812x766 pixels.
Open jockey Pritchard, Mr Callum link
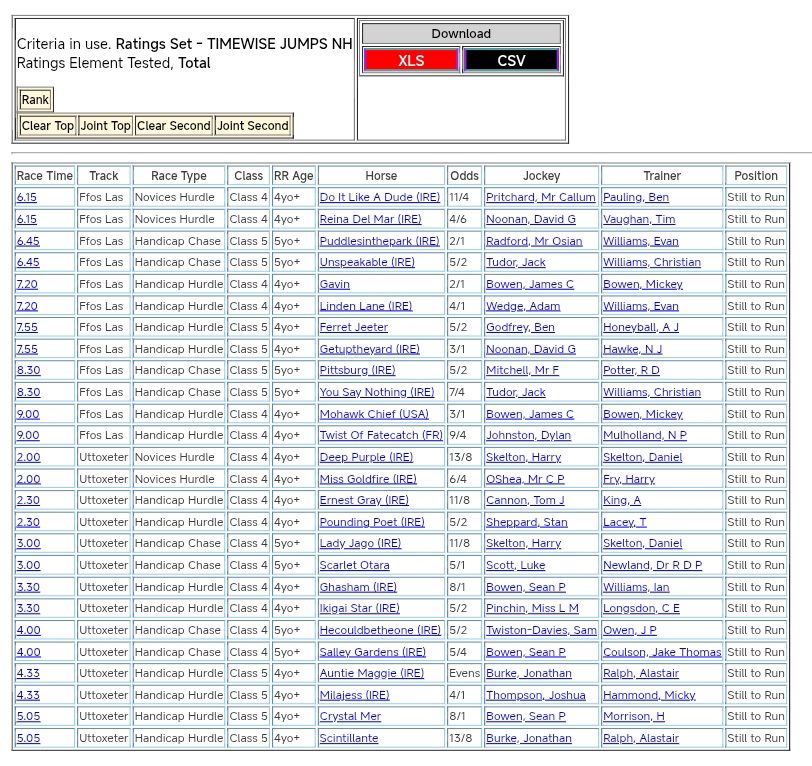[x=540, y=198]
